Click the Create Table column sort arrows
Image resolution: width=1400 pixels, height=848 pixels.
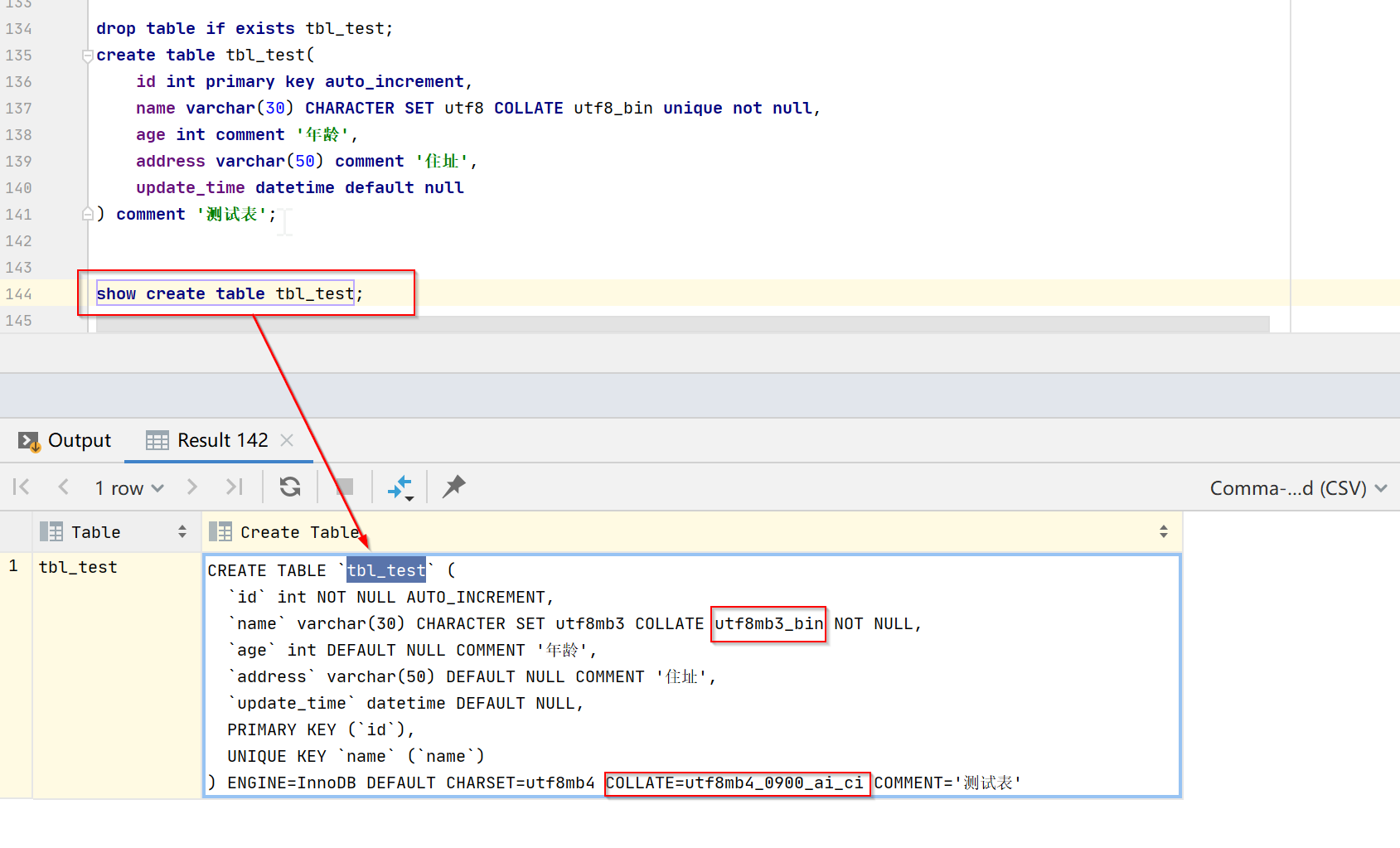(x=1164, y=532)
